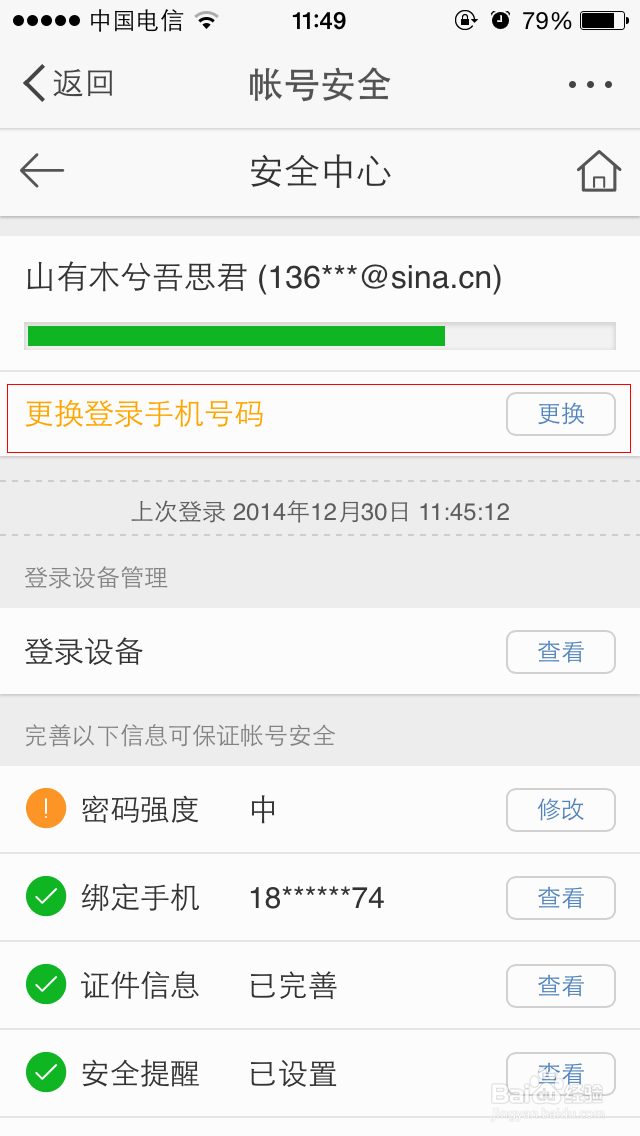Tap the home icon in the security center header

pos(598,171)
